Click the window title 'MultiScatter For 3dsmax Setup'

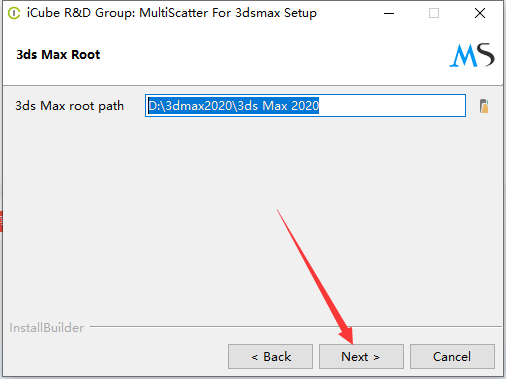click(228, 13)
